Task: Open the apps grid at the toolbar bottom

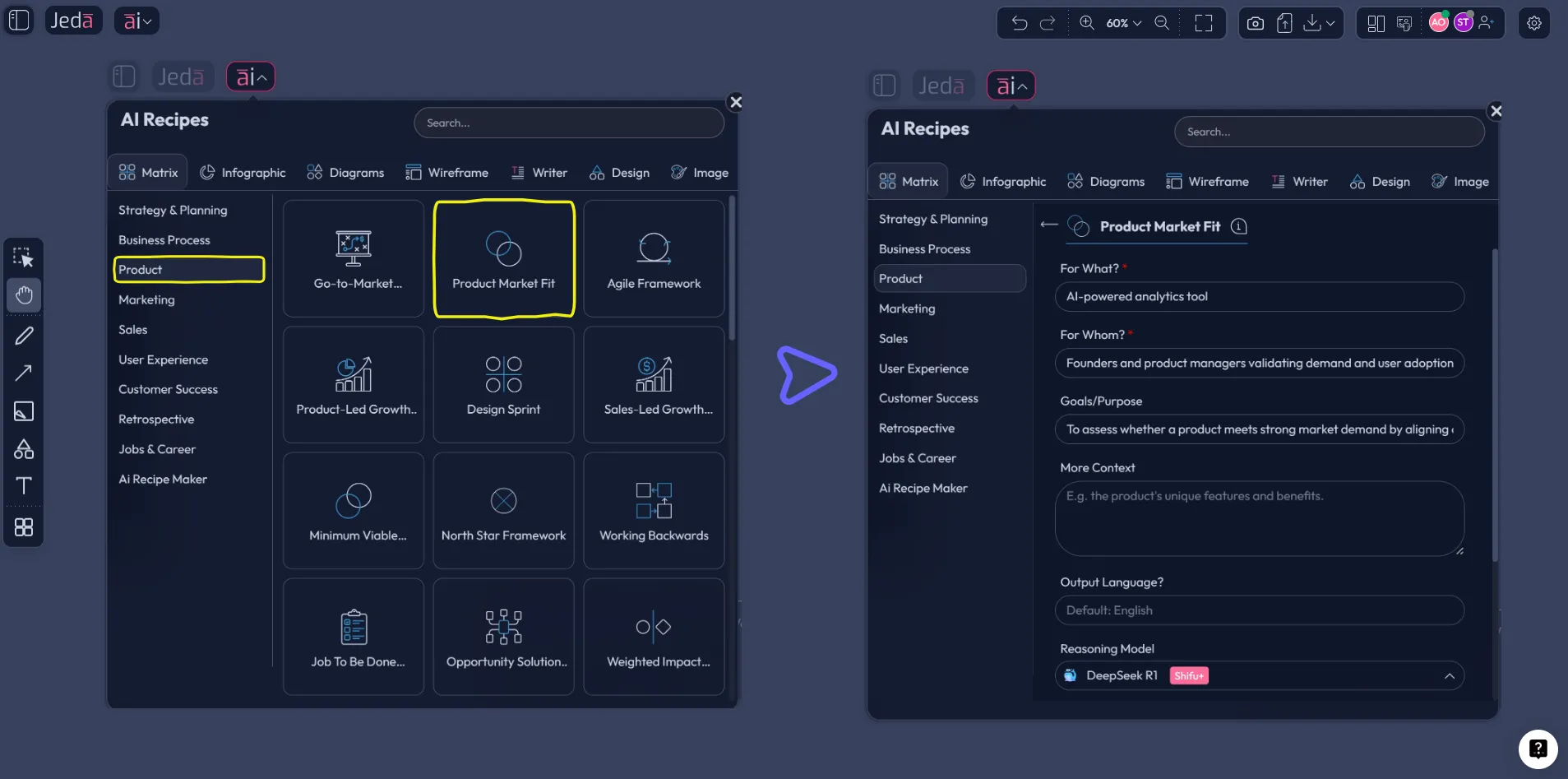Action: coord(24,527)
